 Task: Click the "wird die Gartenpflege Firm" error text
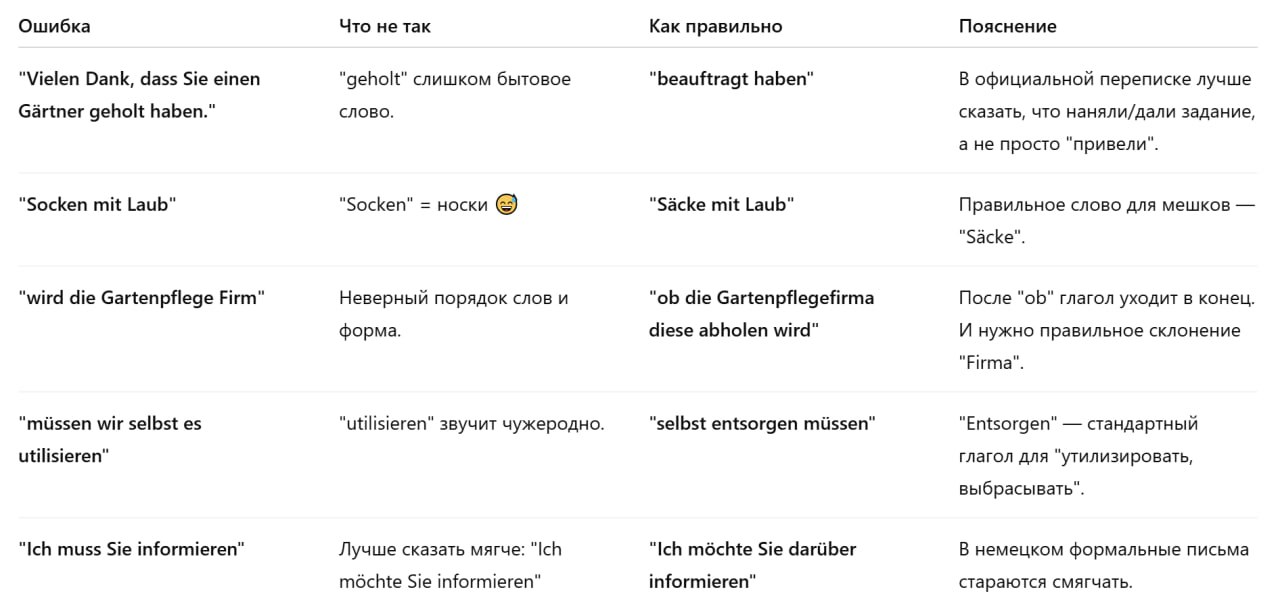[141, 298]
